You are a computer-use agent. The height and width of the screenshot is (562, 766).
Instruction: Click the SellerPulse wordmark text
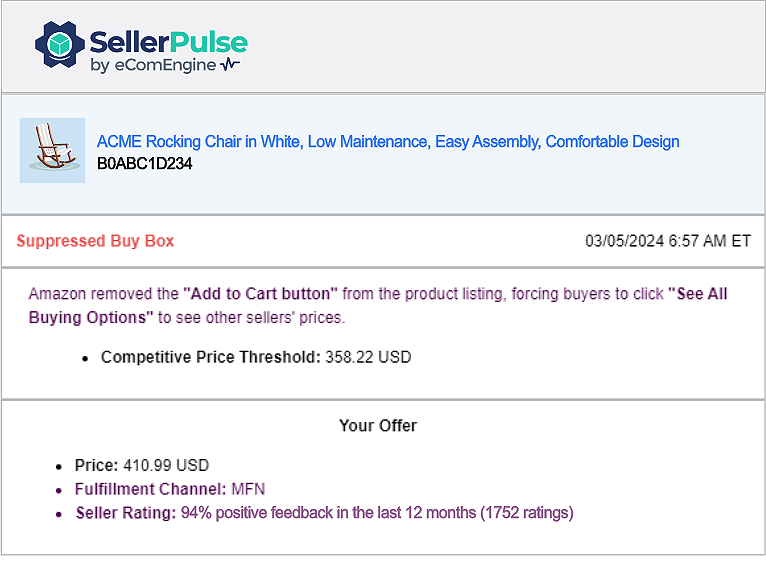[168, 41]
